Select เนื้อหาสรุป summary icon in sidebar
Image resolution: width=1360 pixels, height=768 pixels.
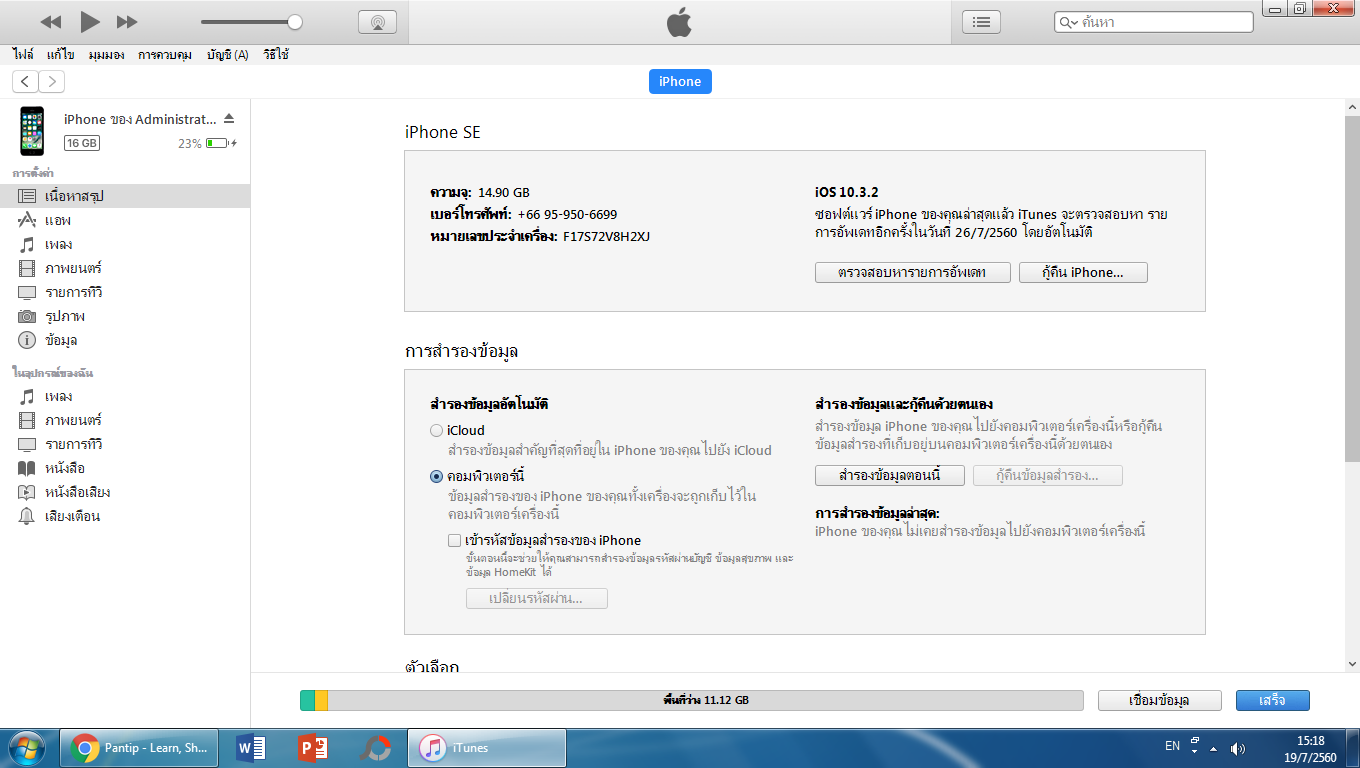pos(27,196)
